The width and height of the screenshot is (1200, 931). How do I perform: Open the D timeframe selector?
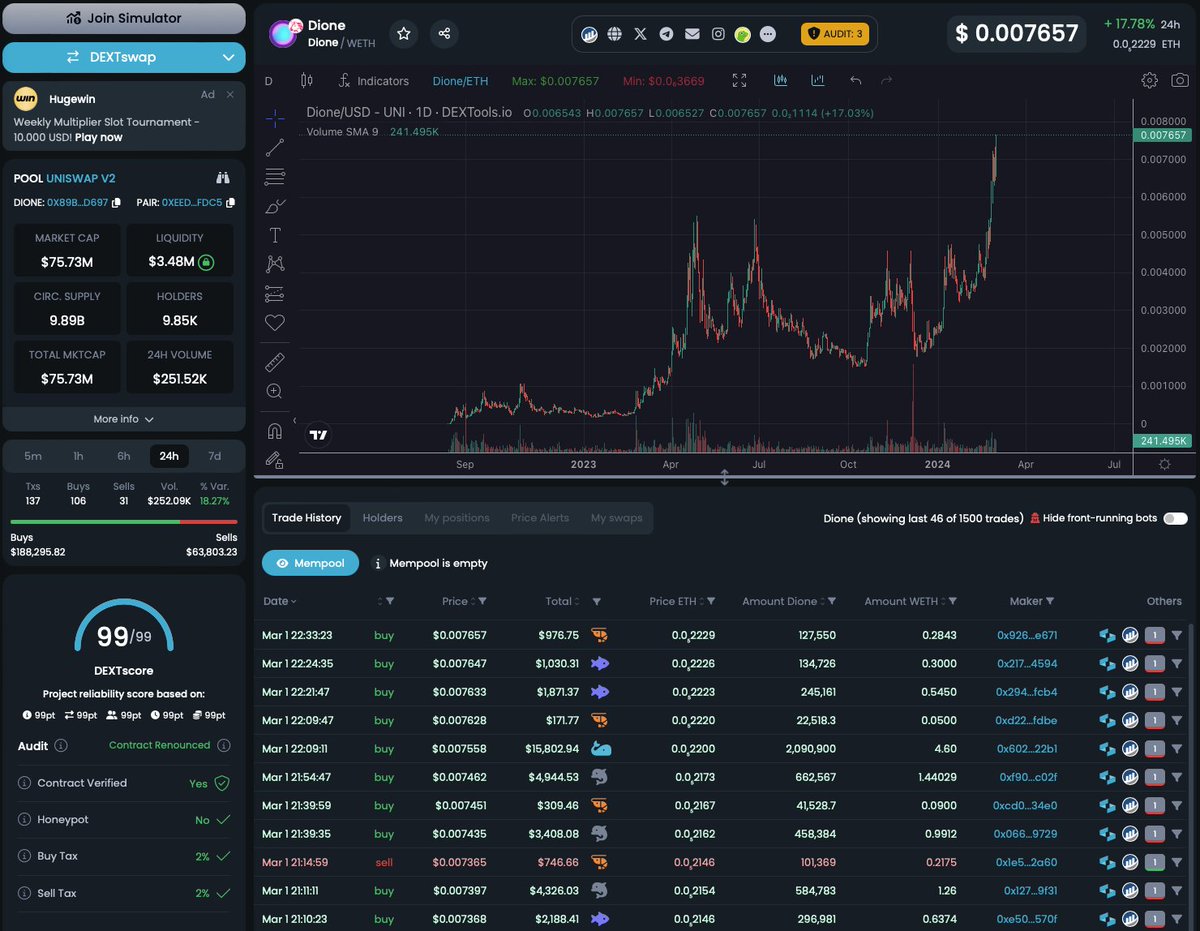pyautogui.click(x=269, y=81)
